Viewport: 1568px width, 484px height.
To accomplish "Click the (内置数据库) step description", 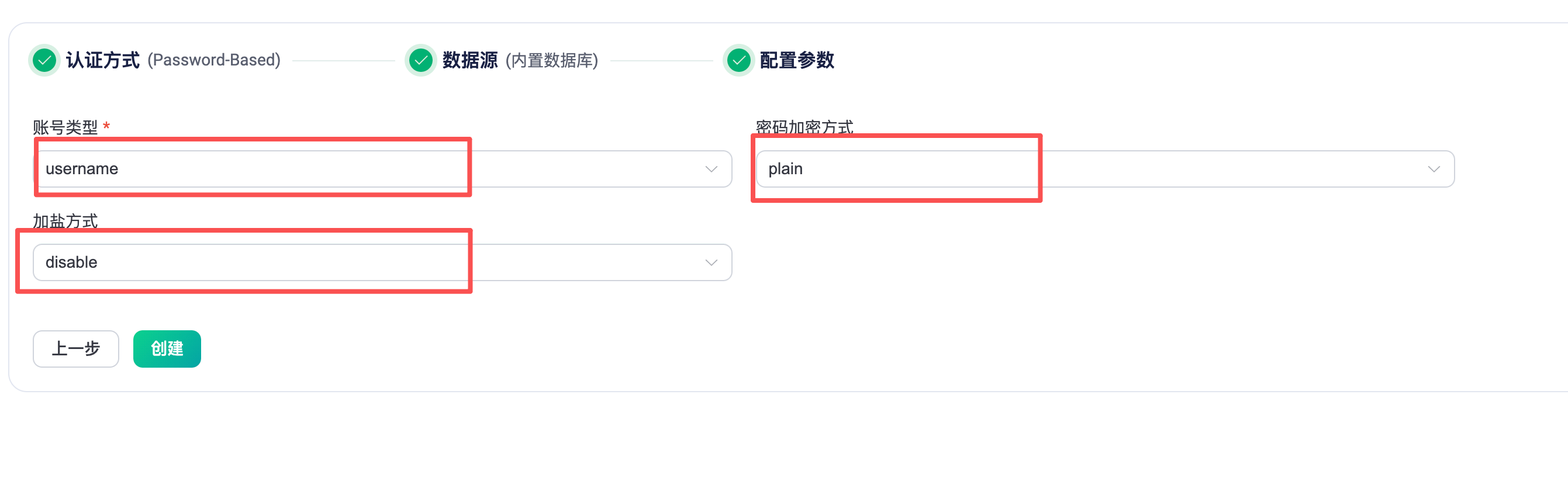I will pyautogui.click(x=551, y=60).
